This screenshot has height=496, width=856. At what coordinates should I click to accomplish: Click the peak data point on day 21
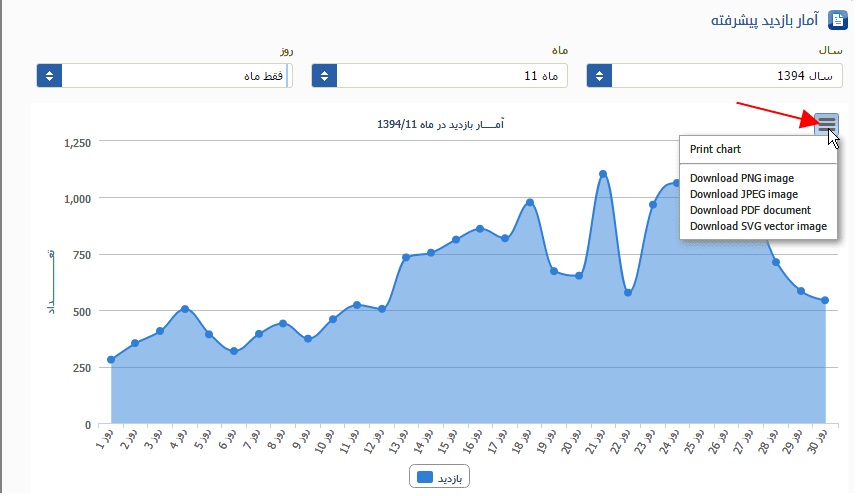[x=603, y=174]
